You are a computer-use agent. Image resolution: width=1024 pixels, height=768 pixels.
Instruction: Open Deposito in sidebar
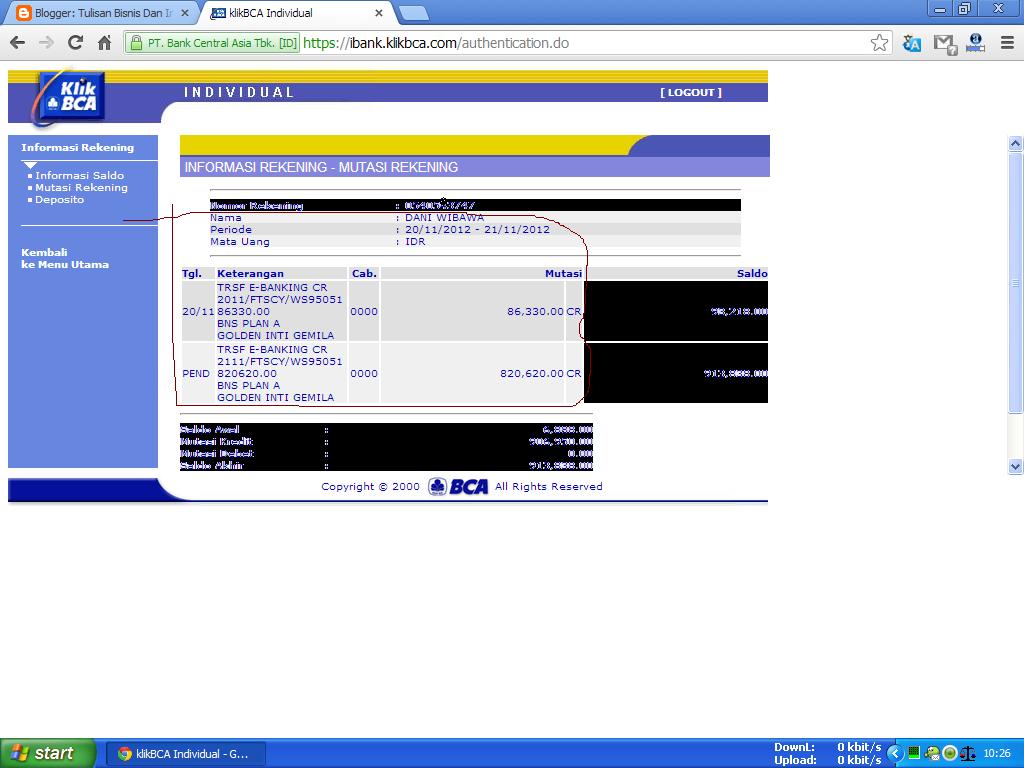[59, 200]
